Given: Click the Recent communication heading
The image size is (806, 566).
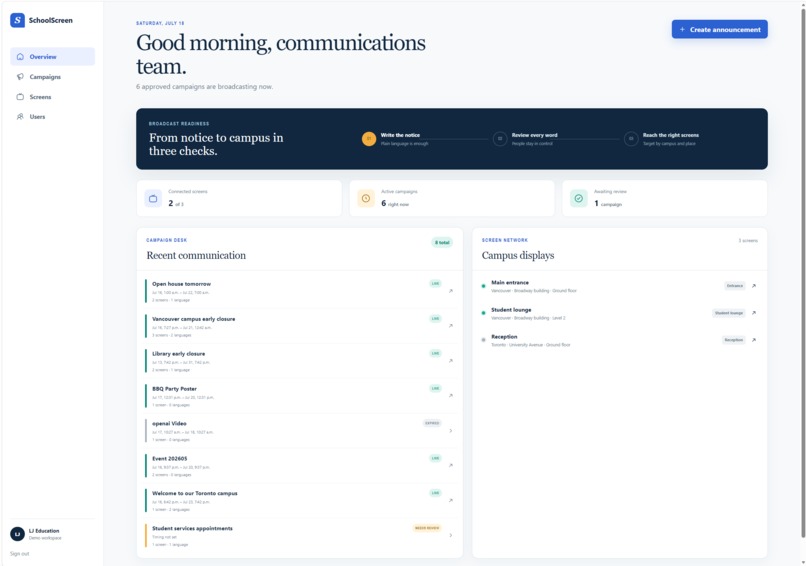Looking at the screenshot, I should 196,255.
